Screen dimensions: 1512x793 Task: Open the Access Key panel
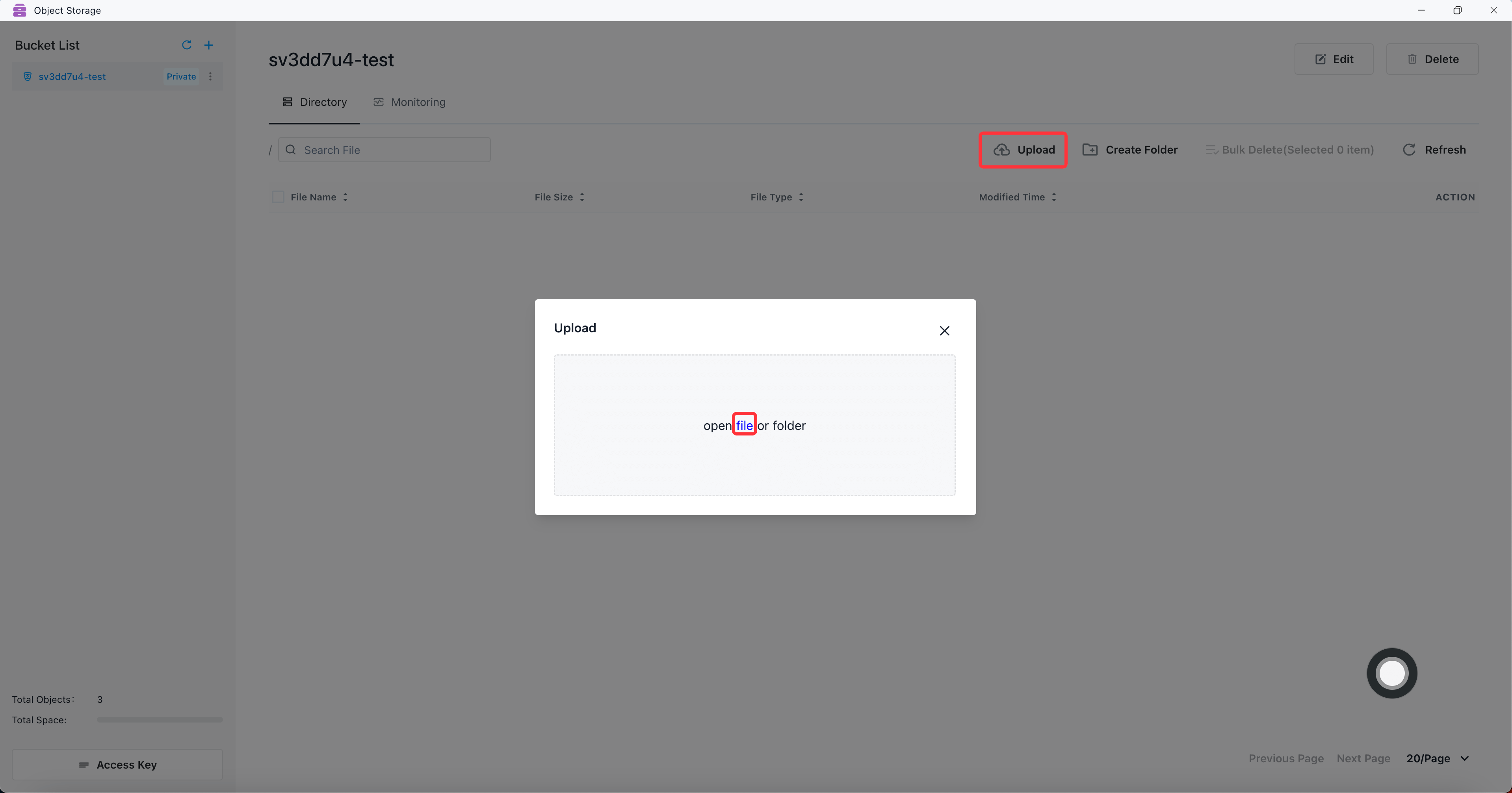117,764
